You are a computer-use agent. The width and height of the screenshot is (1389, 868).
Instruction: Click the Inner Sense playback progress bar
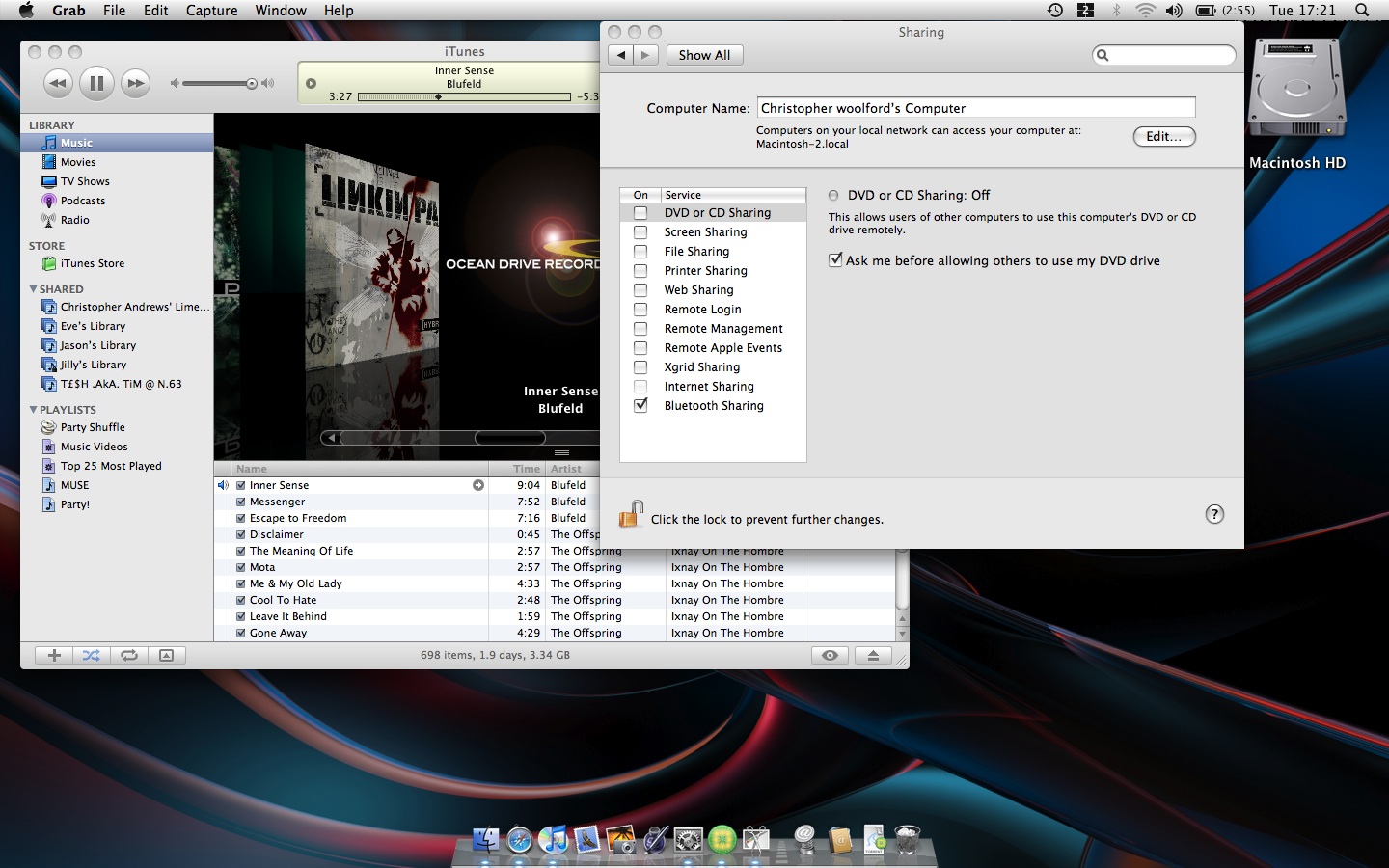464,96
